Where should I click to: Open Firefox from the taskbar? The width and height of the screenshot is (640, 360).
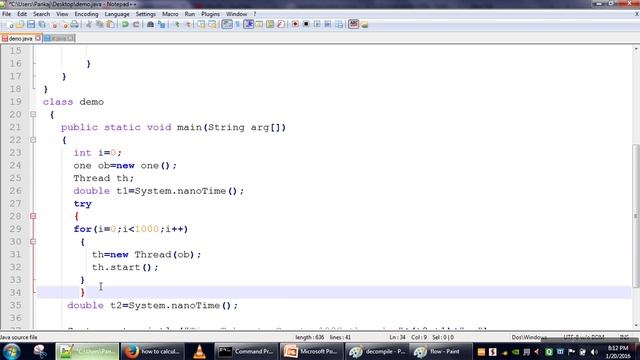click(x=153, y=351)
